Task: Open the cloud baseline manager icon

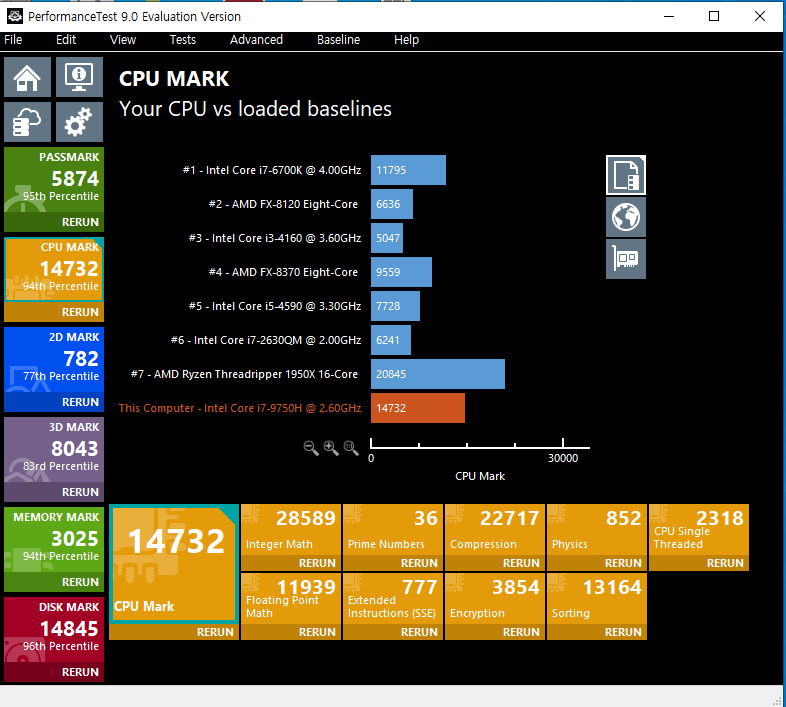Action: [x=28, y=122]
